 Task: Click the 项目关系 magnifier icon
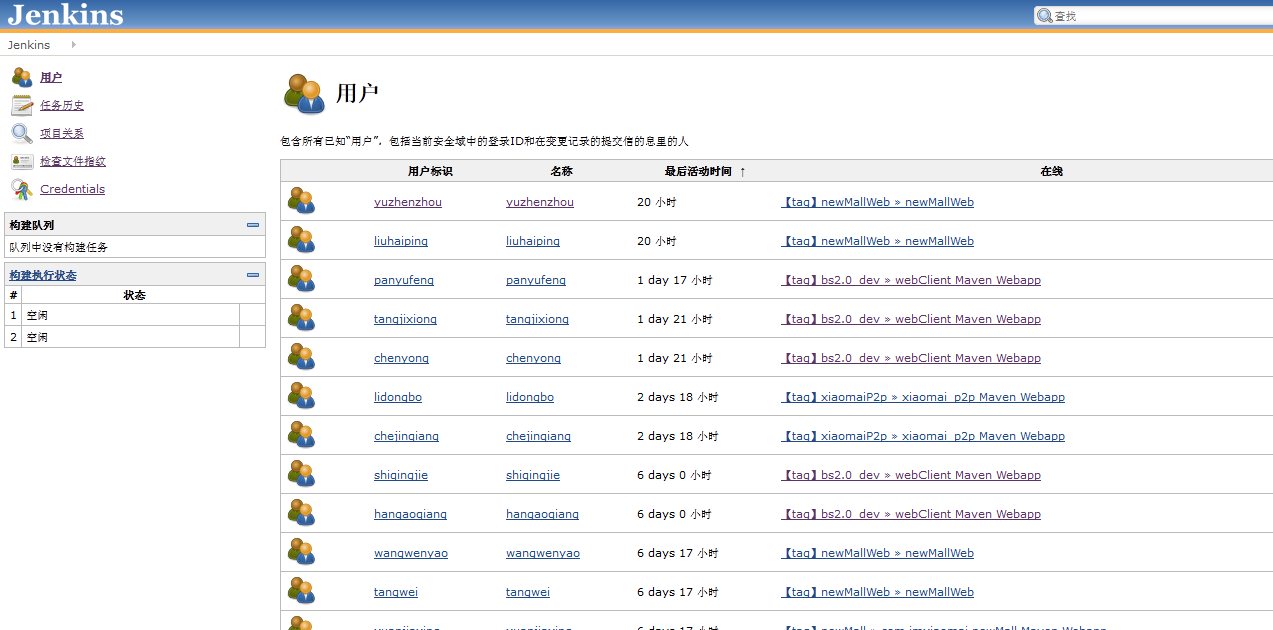[x=22, y=133]
